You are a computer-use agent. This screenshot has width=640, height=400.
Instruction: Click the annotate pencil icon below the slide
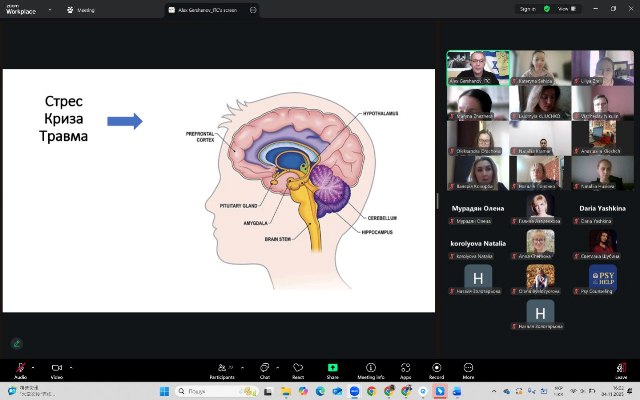(x=16, y=343)
